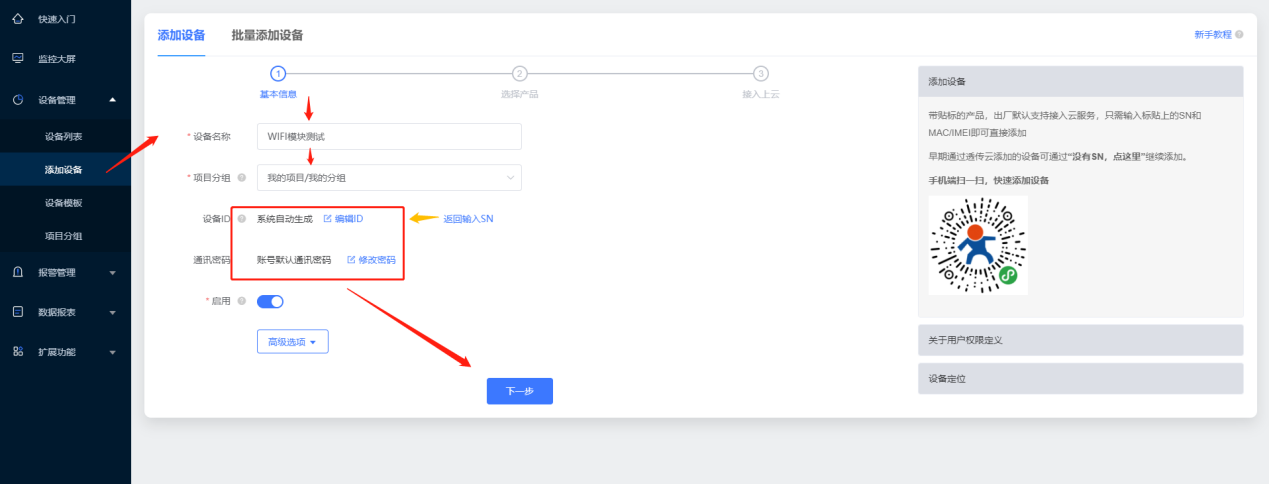
Task: Expand the 高级选项 dropdown button
Action: (292, 342)
